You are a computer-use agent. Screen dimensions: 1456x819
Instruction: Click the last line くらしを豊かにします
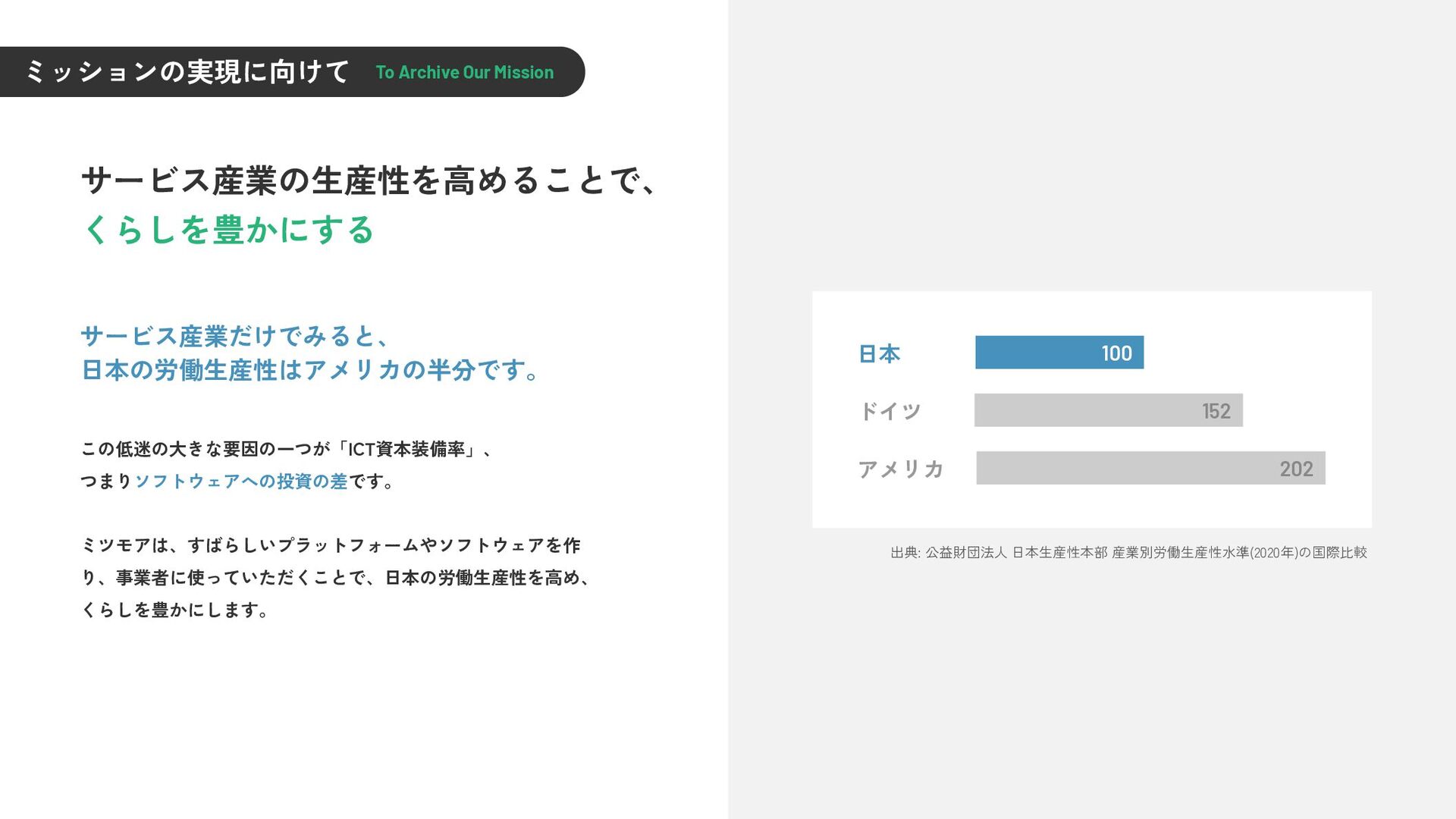pos(175,610)
